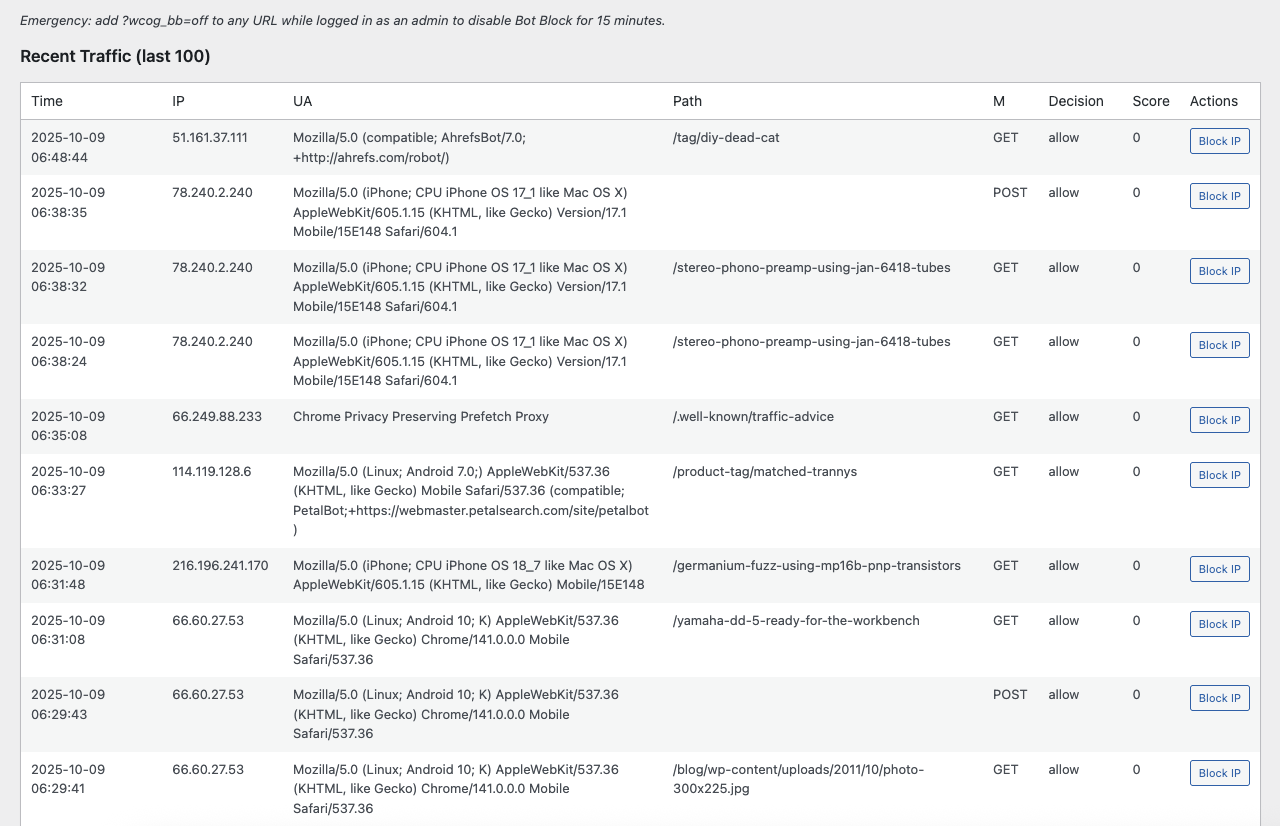Click the Path column header
This screenshot has width=1280, height=826.
(687, 101)
